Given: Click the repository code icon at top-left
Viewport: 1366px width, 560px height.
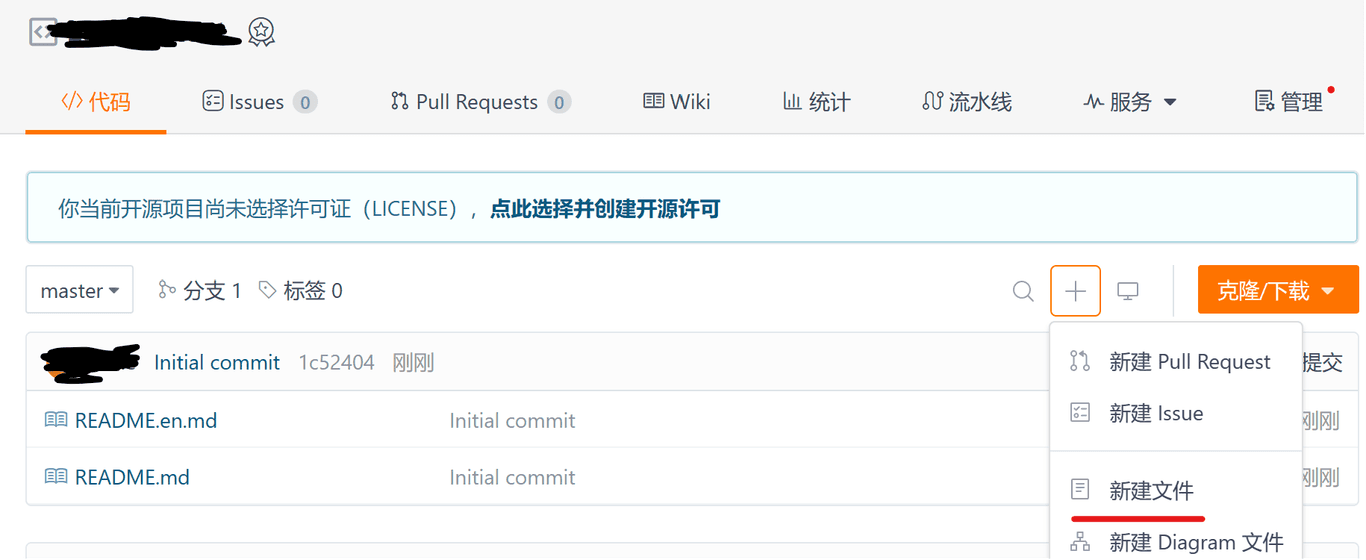Looking at the screenshot, I should 43,32.
